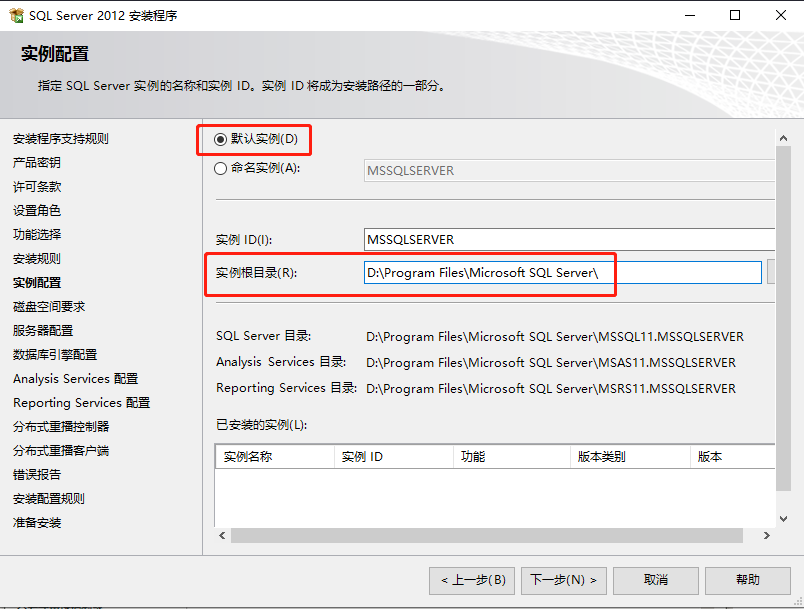The height and width of the screenshot is (609, 804).
Task: Click the MSAS11.MSSQLSERVER Analysis Services path
Action: 551,363
